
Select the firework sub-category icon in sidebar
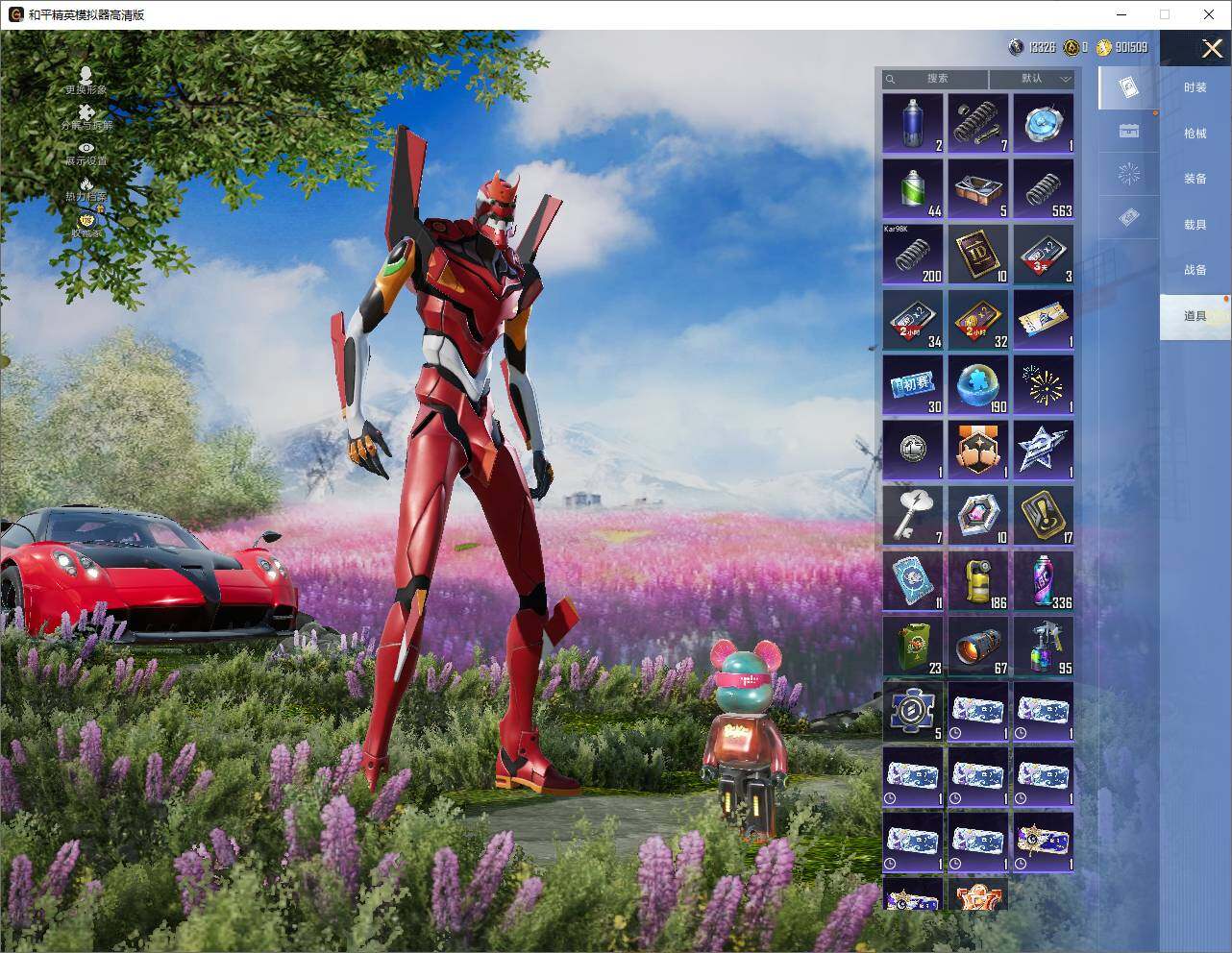pyautogui.click(x=1129, y=175)
